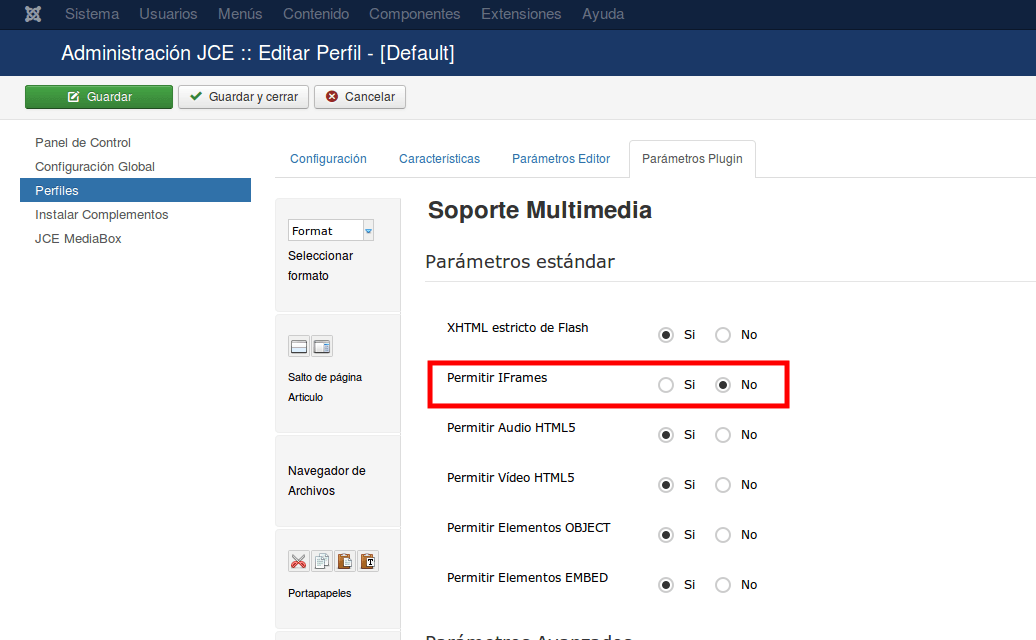This screenshot has width=1036, height=640.
Task: Open Configuración Global in sidebar
Action: click(94, 166)
